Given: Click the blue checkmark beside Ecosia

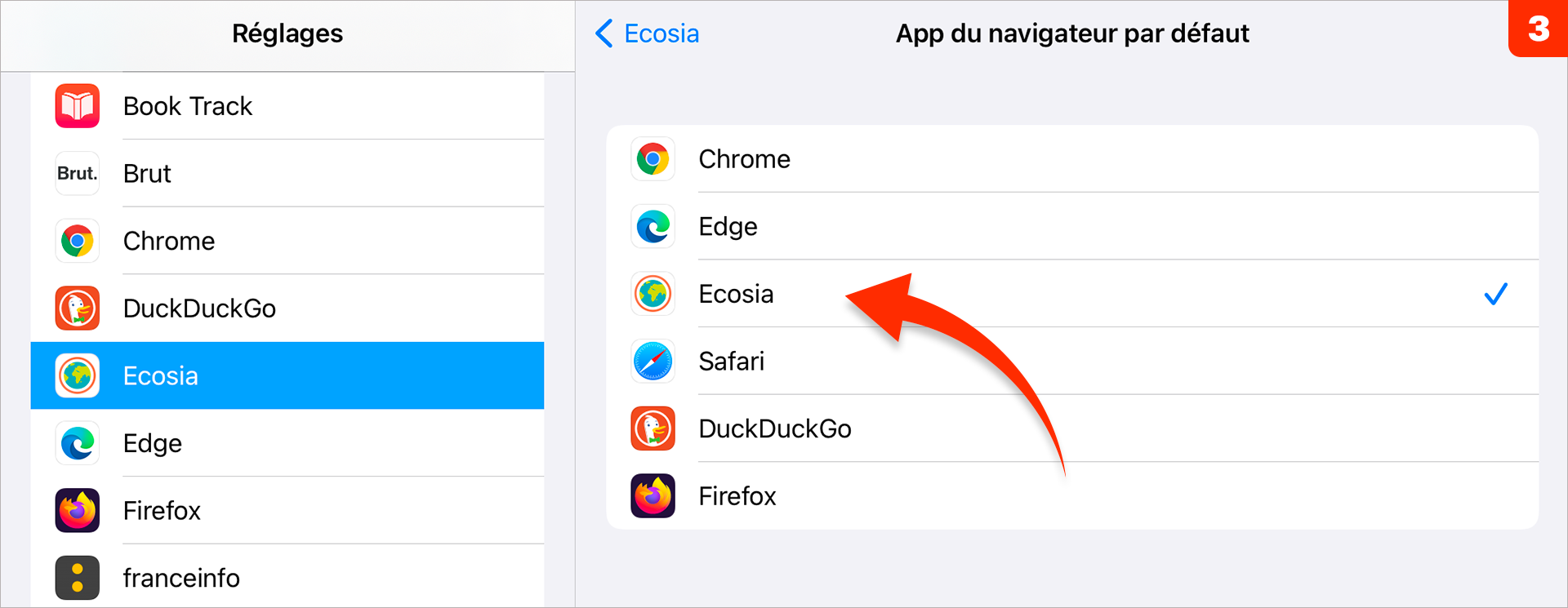Looking at the screenshot, I should 1495,294.
